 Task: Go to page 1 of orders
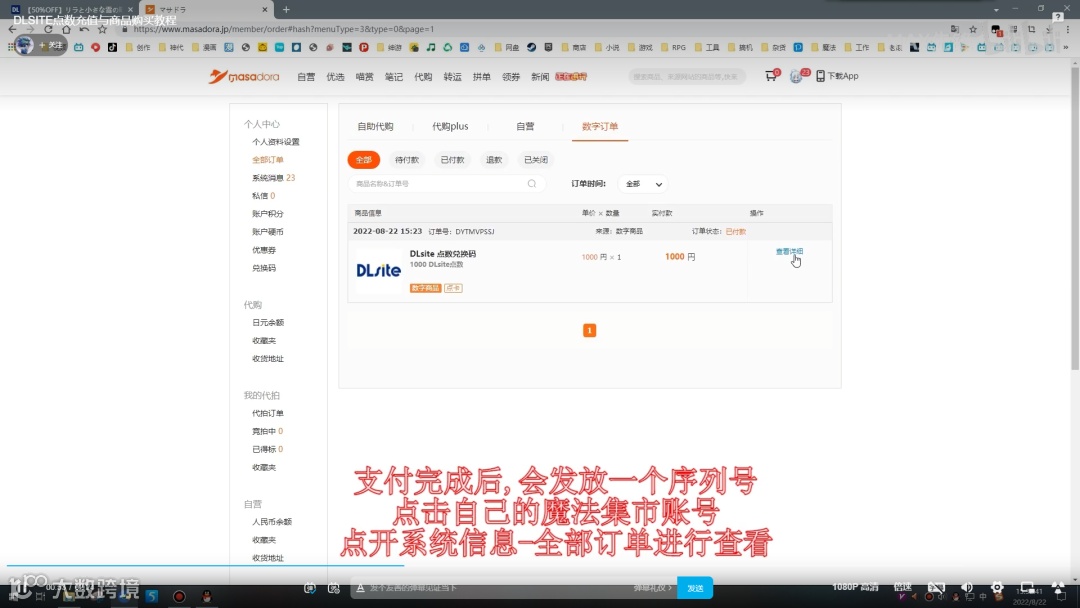click(x=590, y=331)
